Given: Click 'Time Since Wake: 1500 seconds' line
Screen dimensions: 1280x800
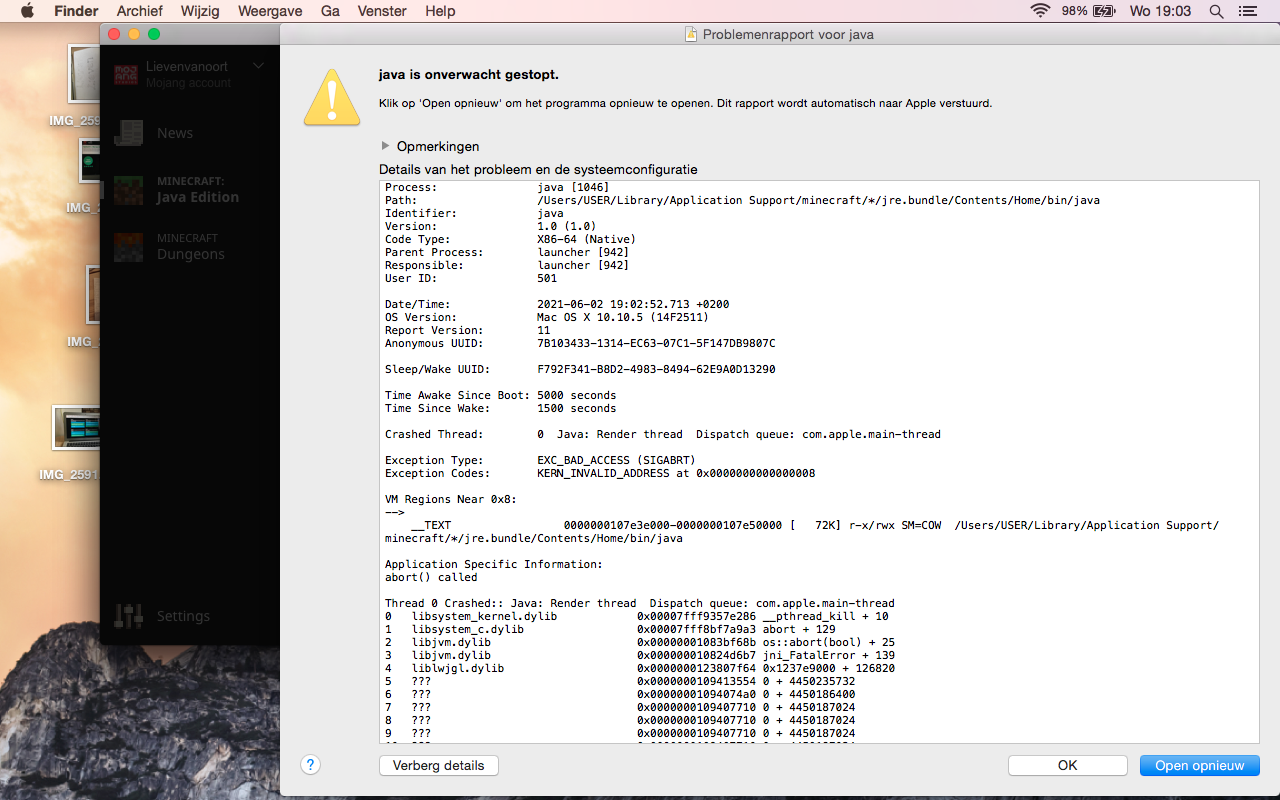Looking at the screenshot, I should (x=501, y=408).
